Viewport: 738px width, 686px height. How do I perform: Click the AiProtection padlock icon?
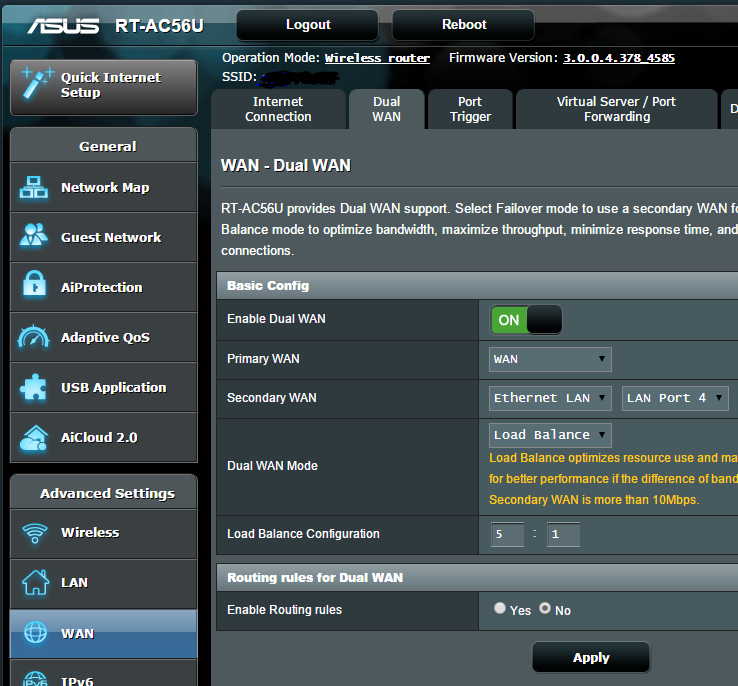tap(34, 284)
